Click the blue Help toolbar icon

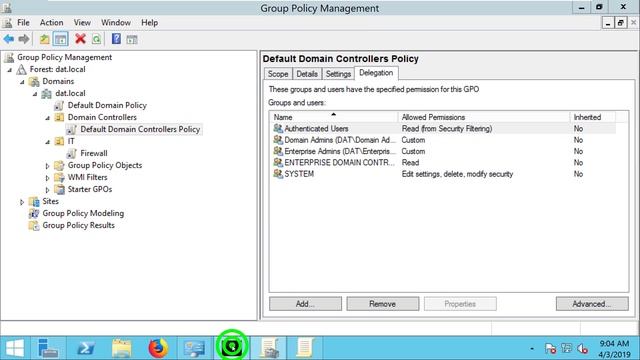(x=116, y=39)
